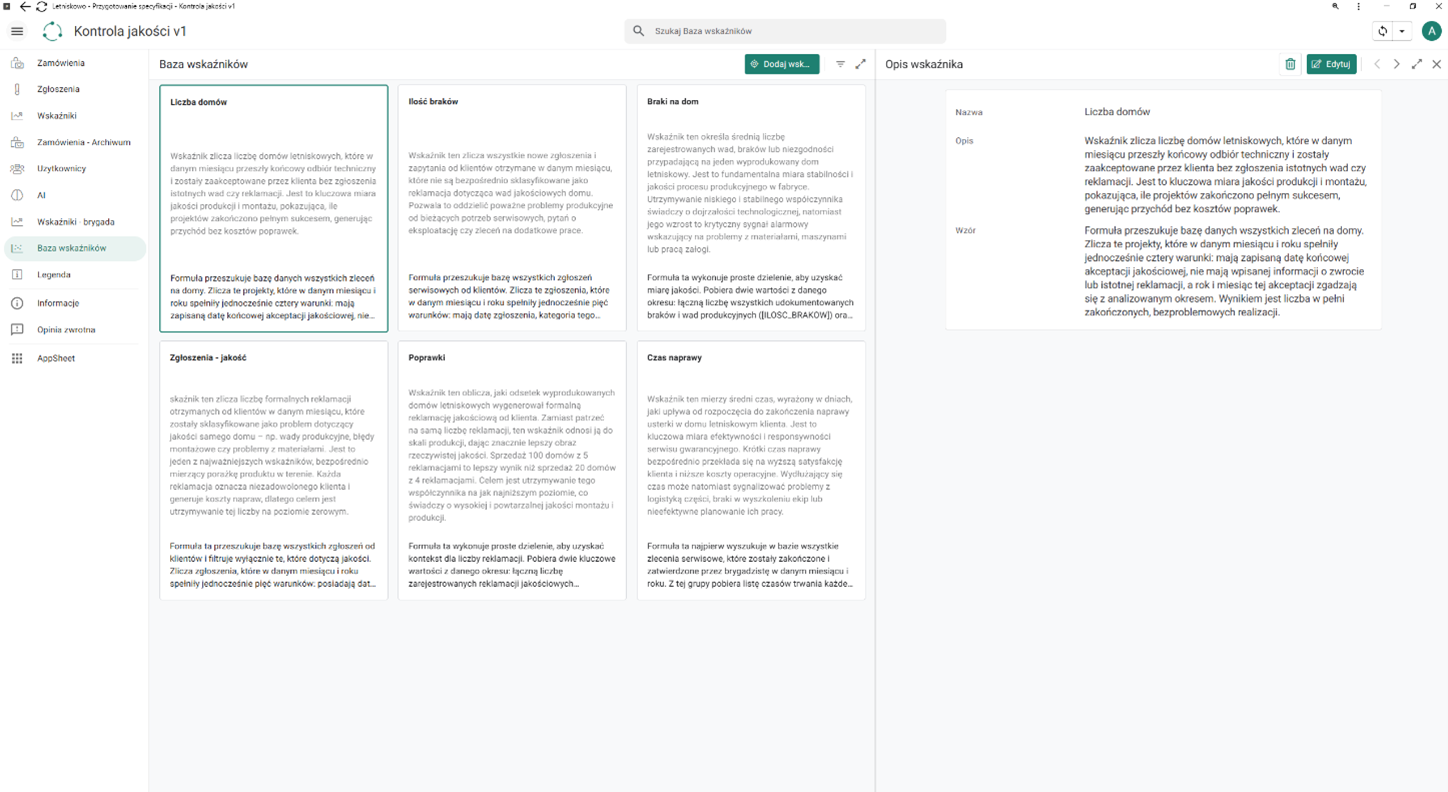Expand the Opis wskaźnika detail panel
Image resolution: width=1448 pixels, height=792 pixels.
[x=1416, y=64]
